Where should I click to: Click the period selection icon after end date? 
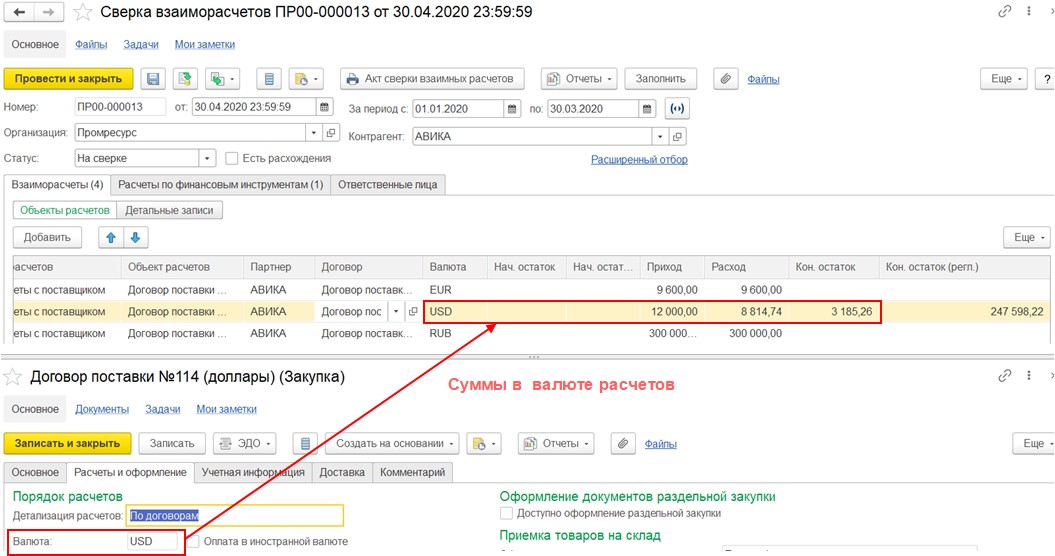pyautogui.click(x=679, y=108)
